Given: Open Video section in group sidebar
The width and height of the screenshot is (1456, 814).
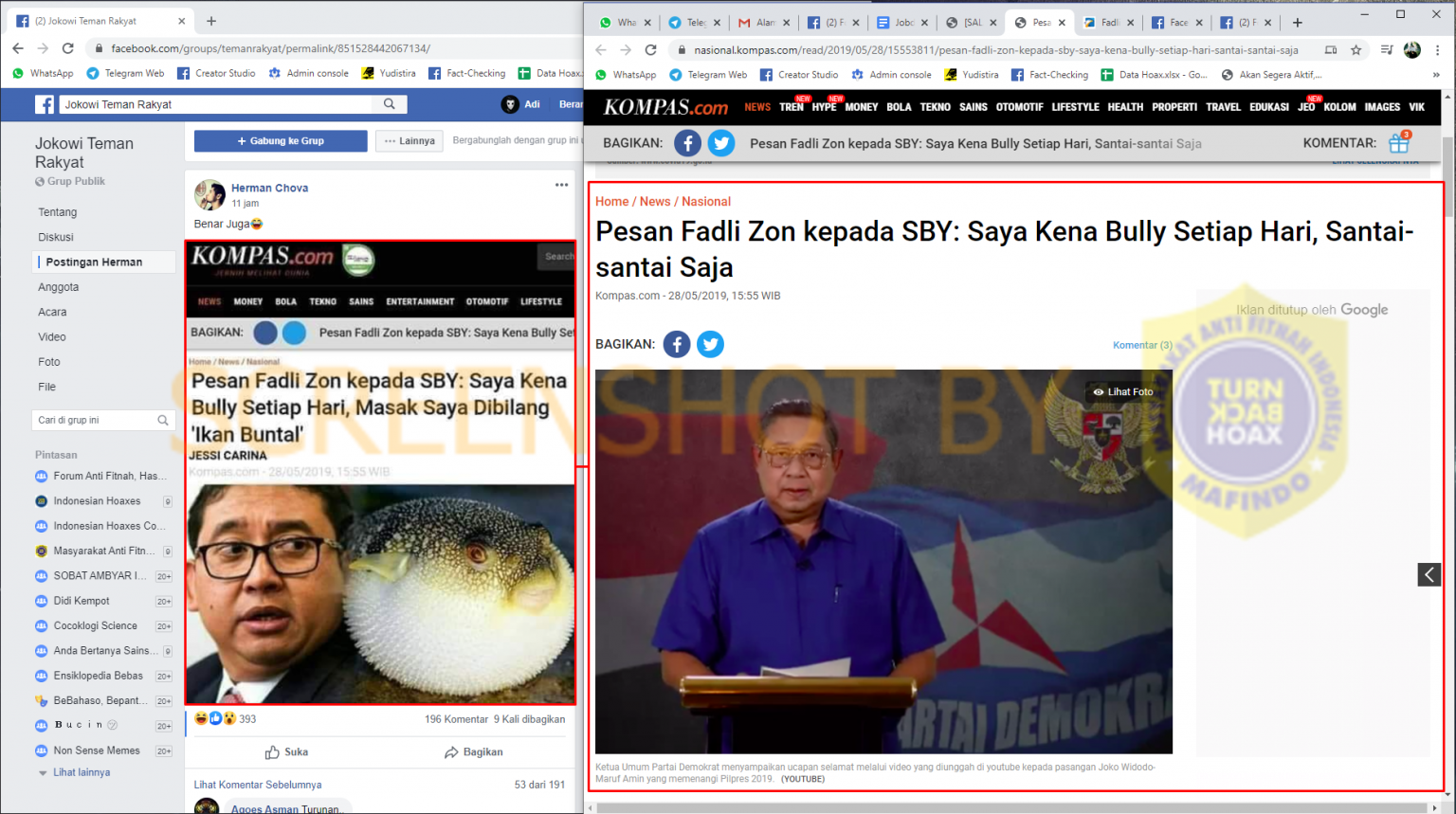Looking at the screenshot, I should (52, 336).
